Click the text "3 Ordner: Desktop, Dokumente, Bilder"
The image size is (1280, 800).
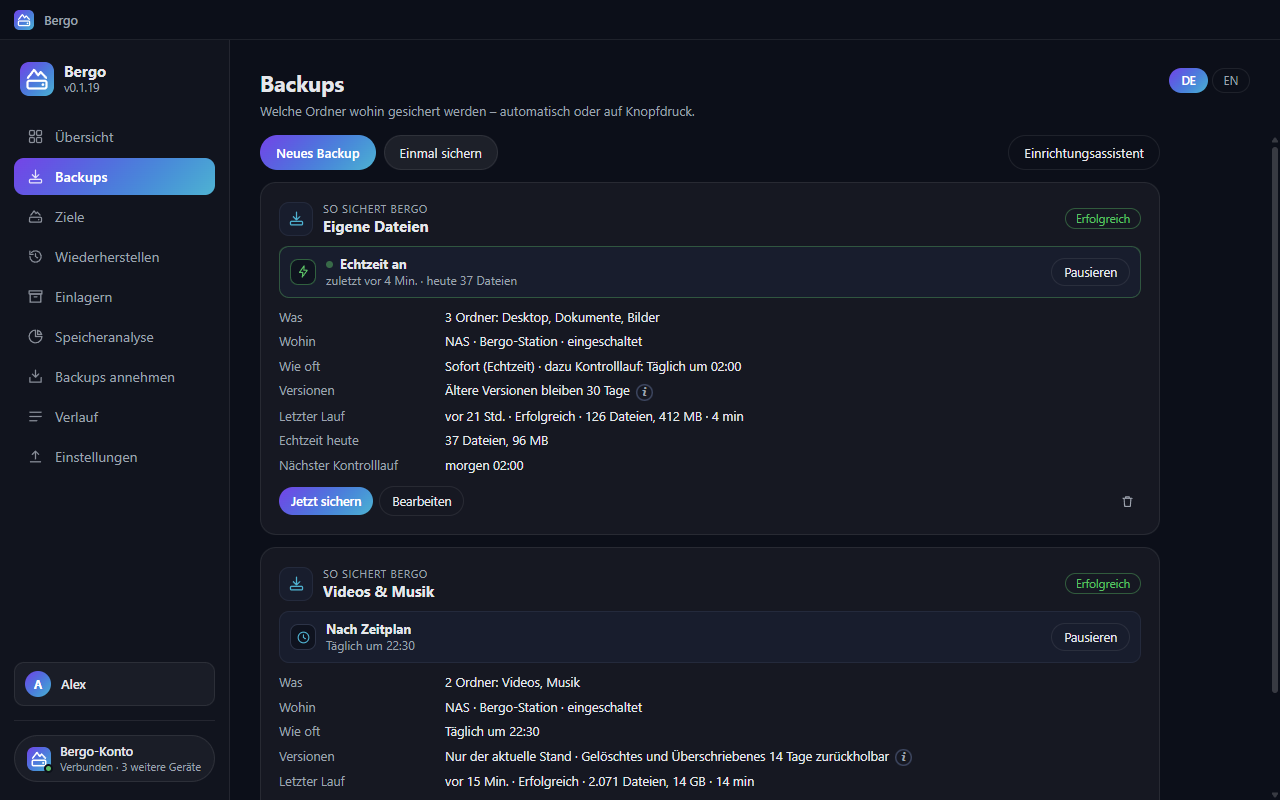(552, 317)
